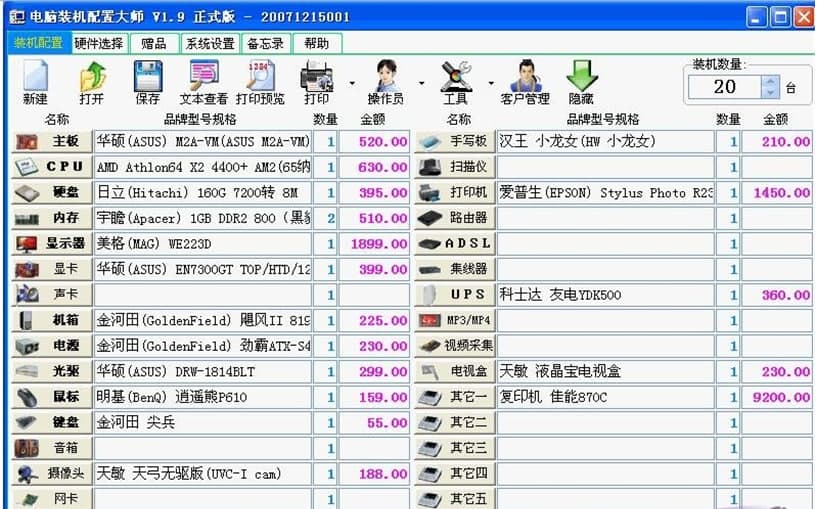Select the 打印机 printer category button
823x509 pixels.
click(455, 193)
